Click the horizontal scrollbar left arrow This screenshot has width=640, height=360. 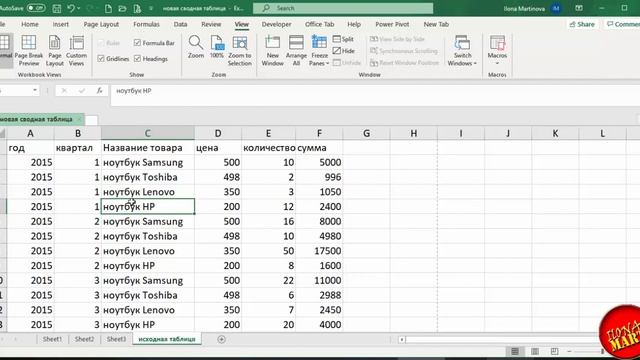[x=402, y=340]
